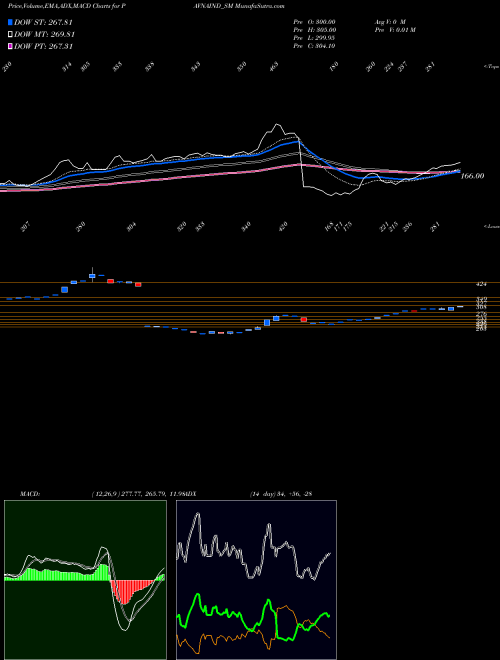Click the chart title 'Price,Volume,EMA,ADX,MACD Charts'
Screen dimensions: 500x660
click(x=58, y=6)
